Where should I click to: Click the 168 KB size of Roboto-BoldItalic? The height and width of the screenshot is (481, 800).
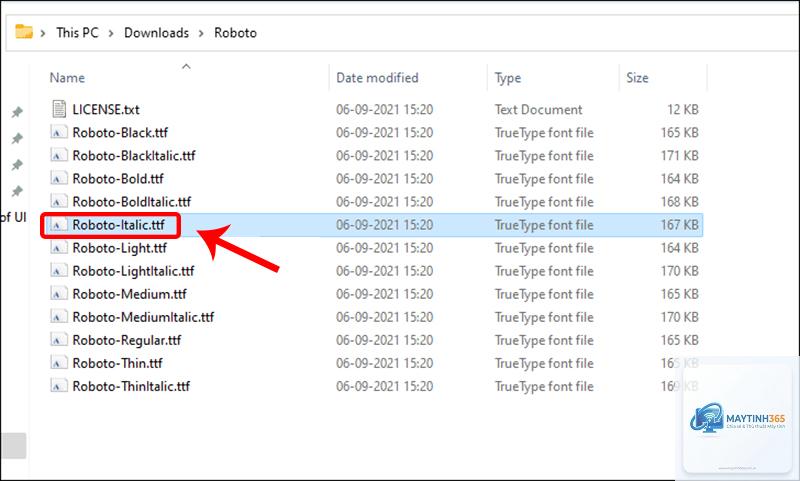pos(680,201)
